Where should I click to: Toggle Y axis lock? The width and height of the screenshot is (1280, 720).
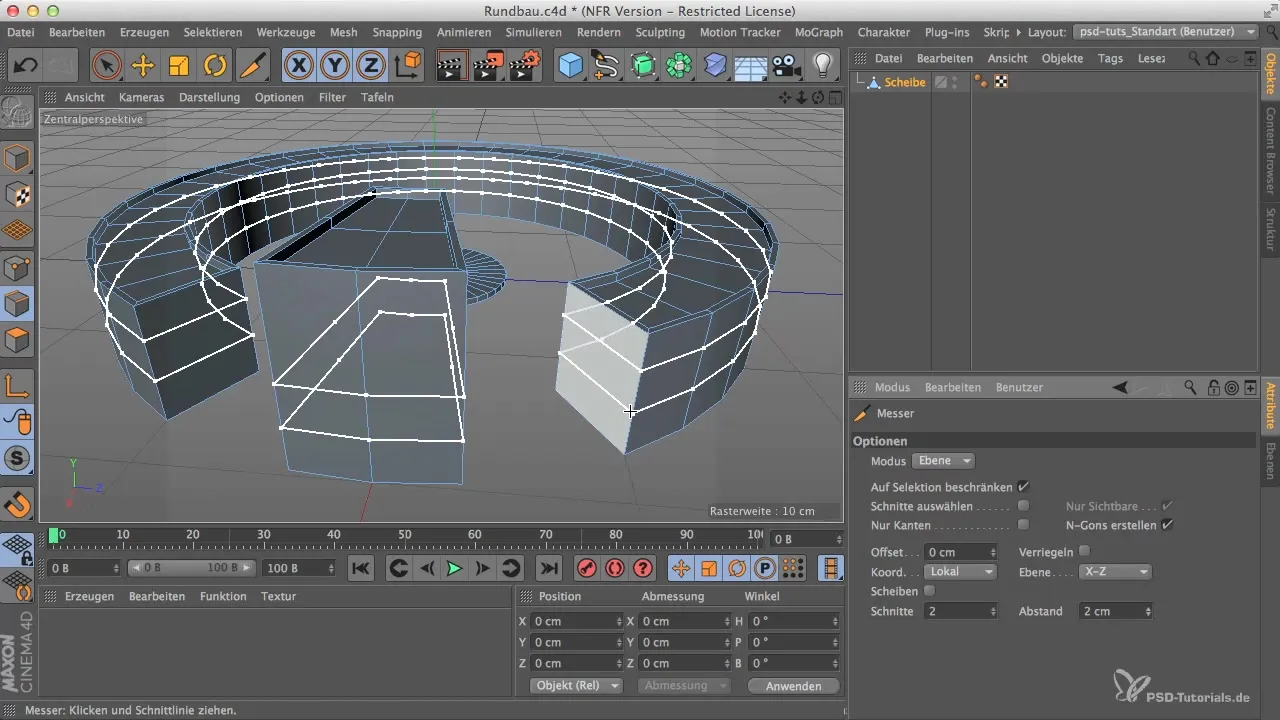335,66
